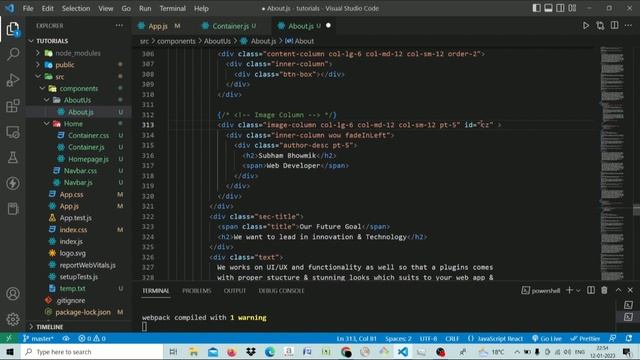Create a new terminal with plus icon
This screenshot has height=360, width=640.
(569, 290)
